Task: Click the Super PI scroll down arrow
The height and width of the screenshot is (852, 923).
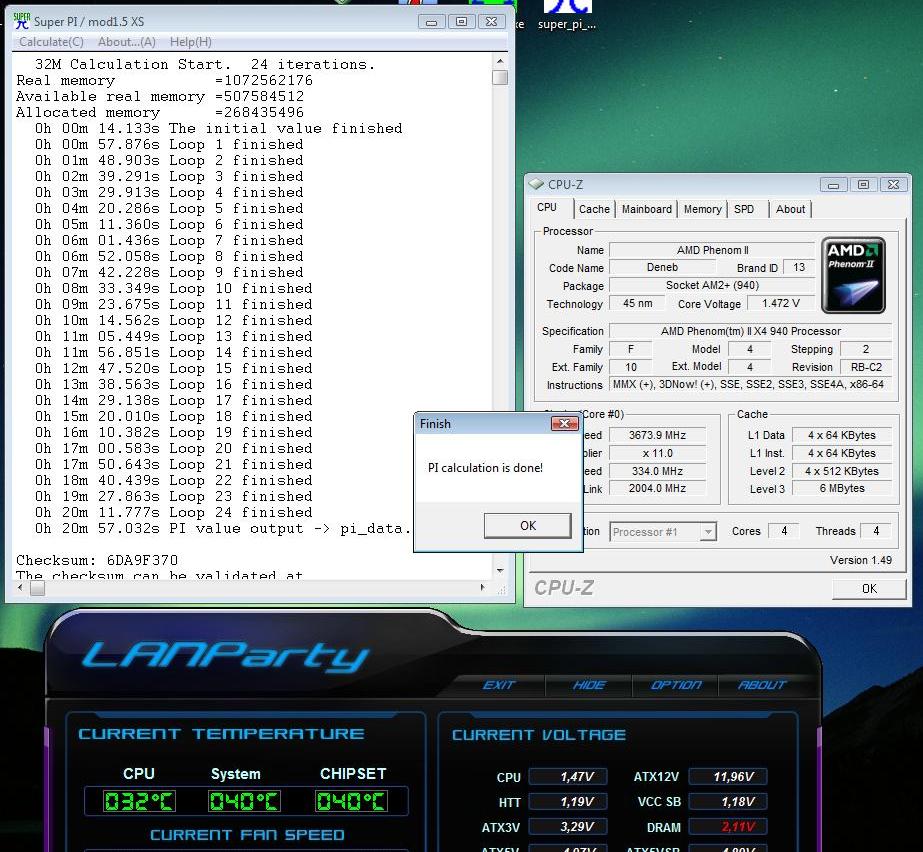Action: 500,570
